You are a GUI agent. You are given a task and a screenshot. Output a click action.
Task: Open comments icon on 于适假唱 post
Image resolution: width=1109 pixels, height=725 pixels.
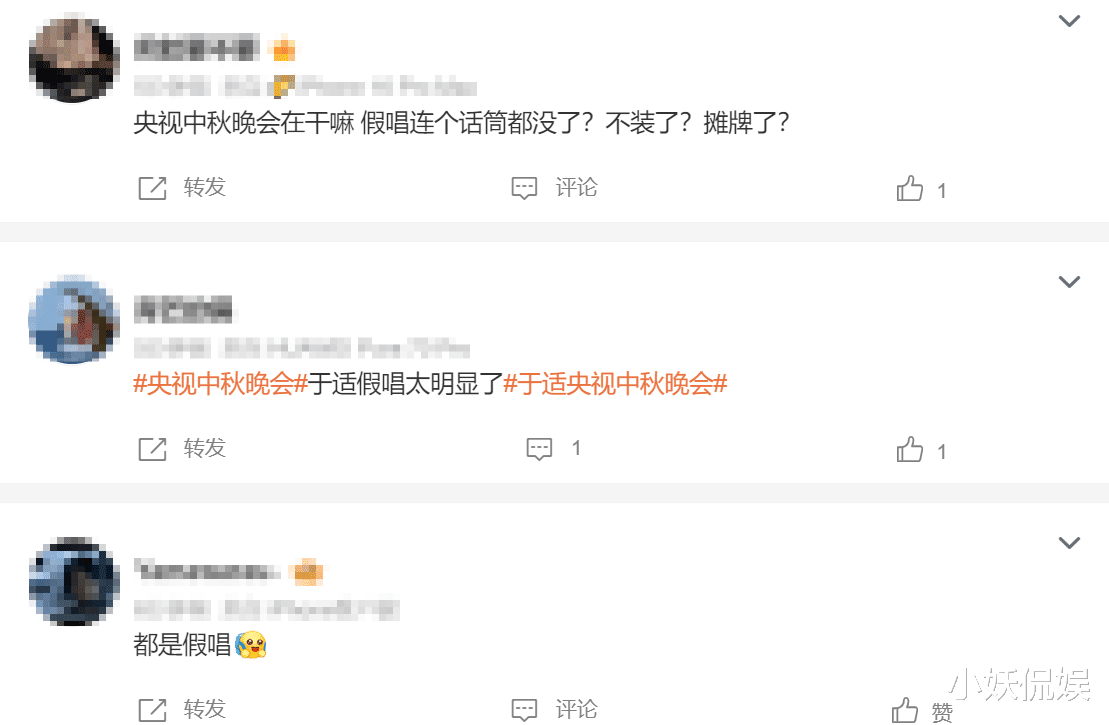[x=539, y=449]
